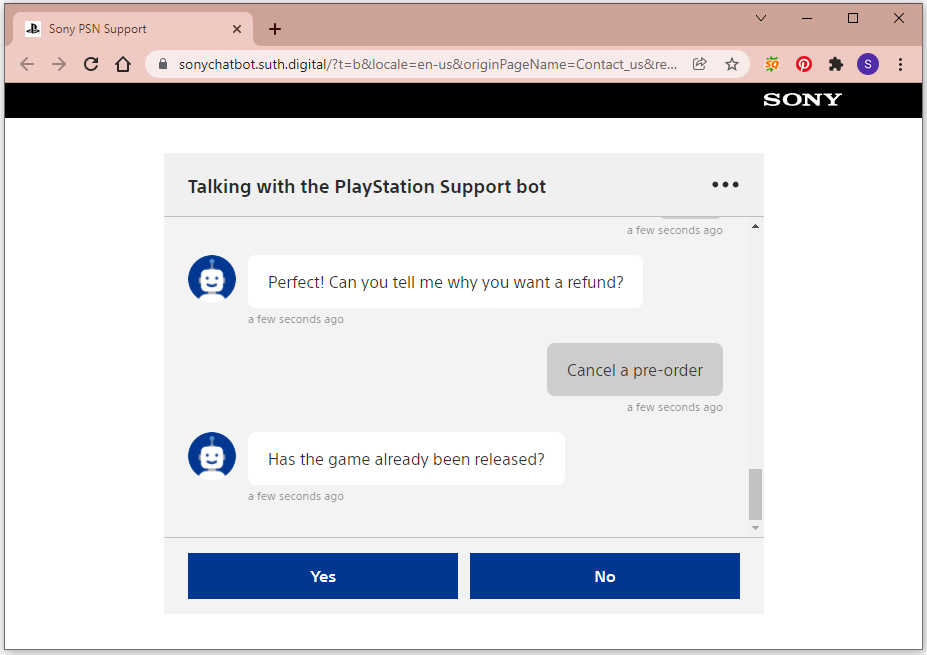Close the Sony PSN Support tab
This screenshot has height=655, width=927.
[x=237, y=29]
